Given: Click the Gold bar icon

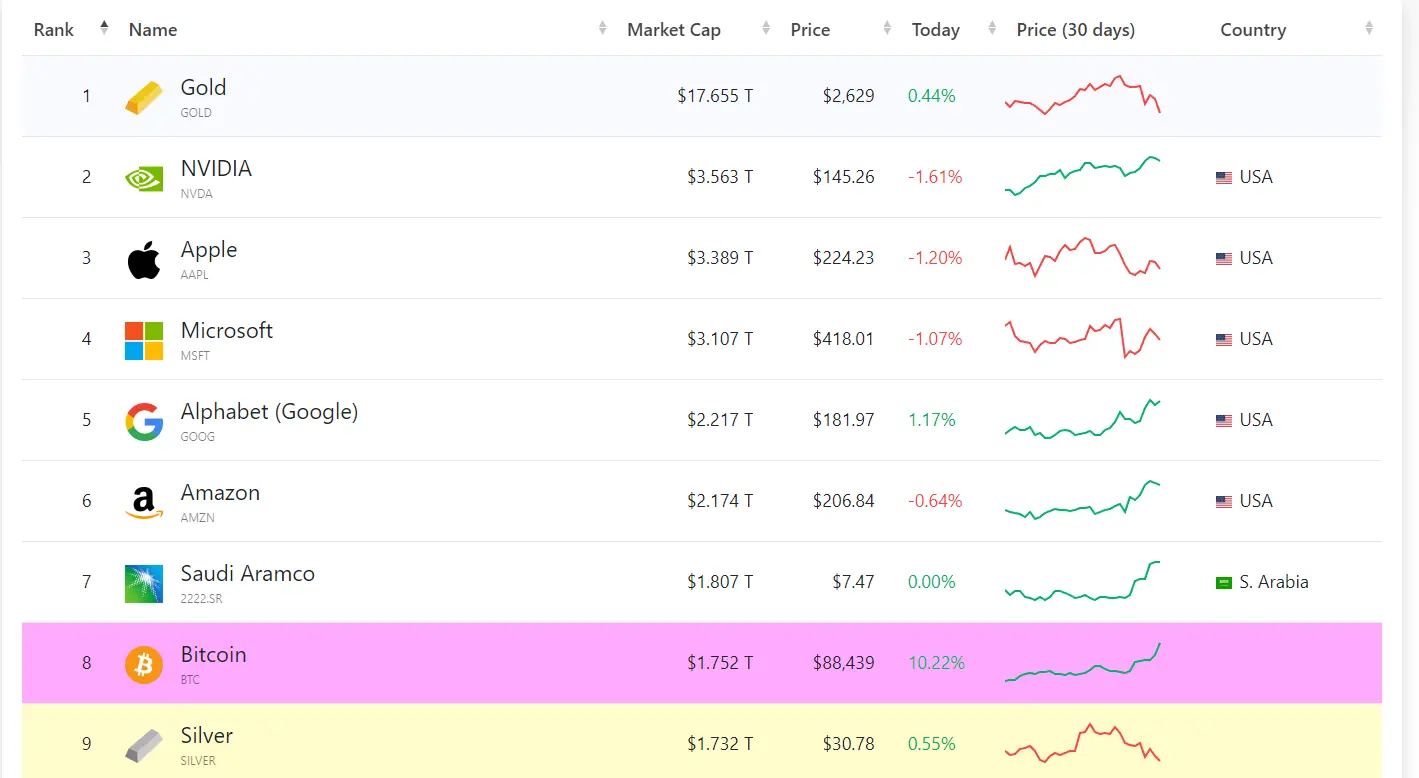Looking at the screenshot, I should pos(143,97).
